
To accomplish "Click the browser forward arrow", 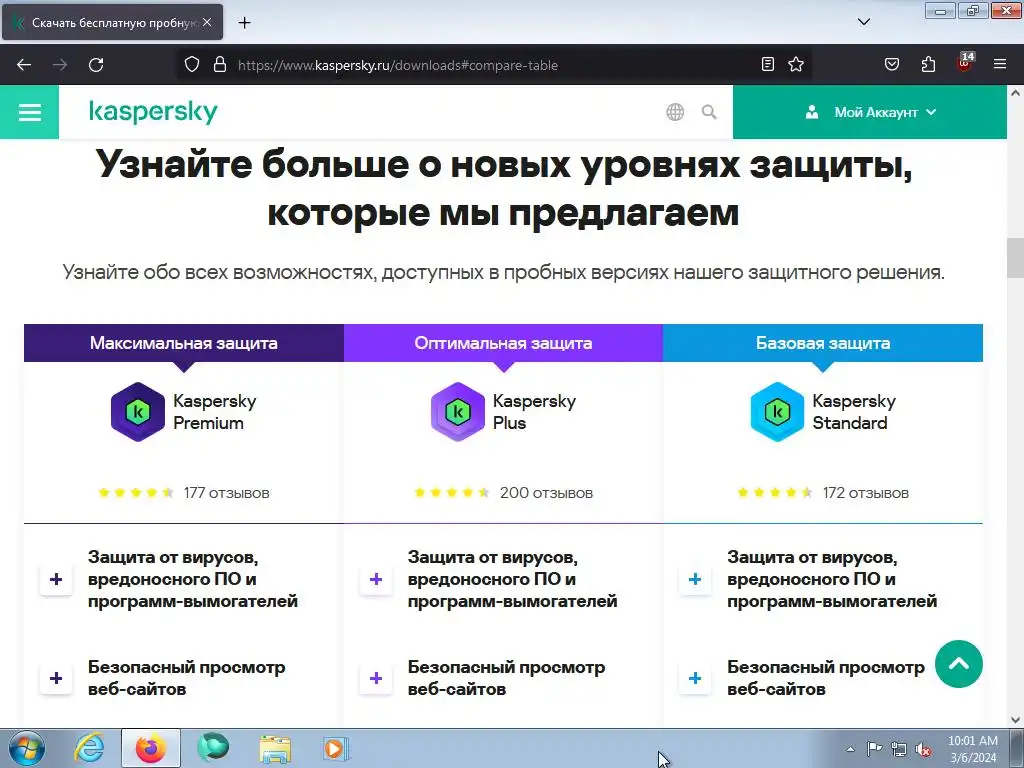I will (x=60, y=65).
